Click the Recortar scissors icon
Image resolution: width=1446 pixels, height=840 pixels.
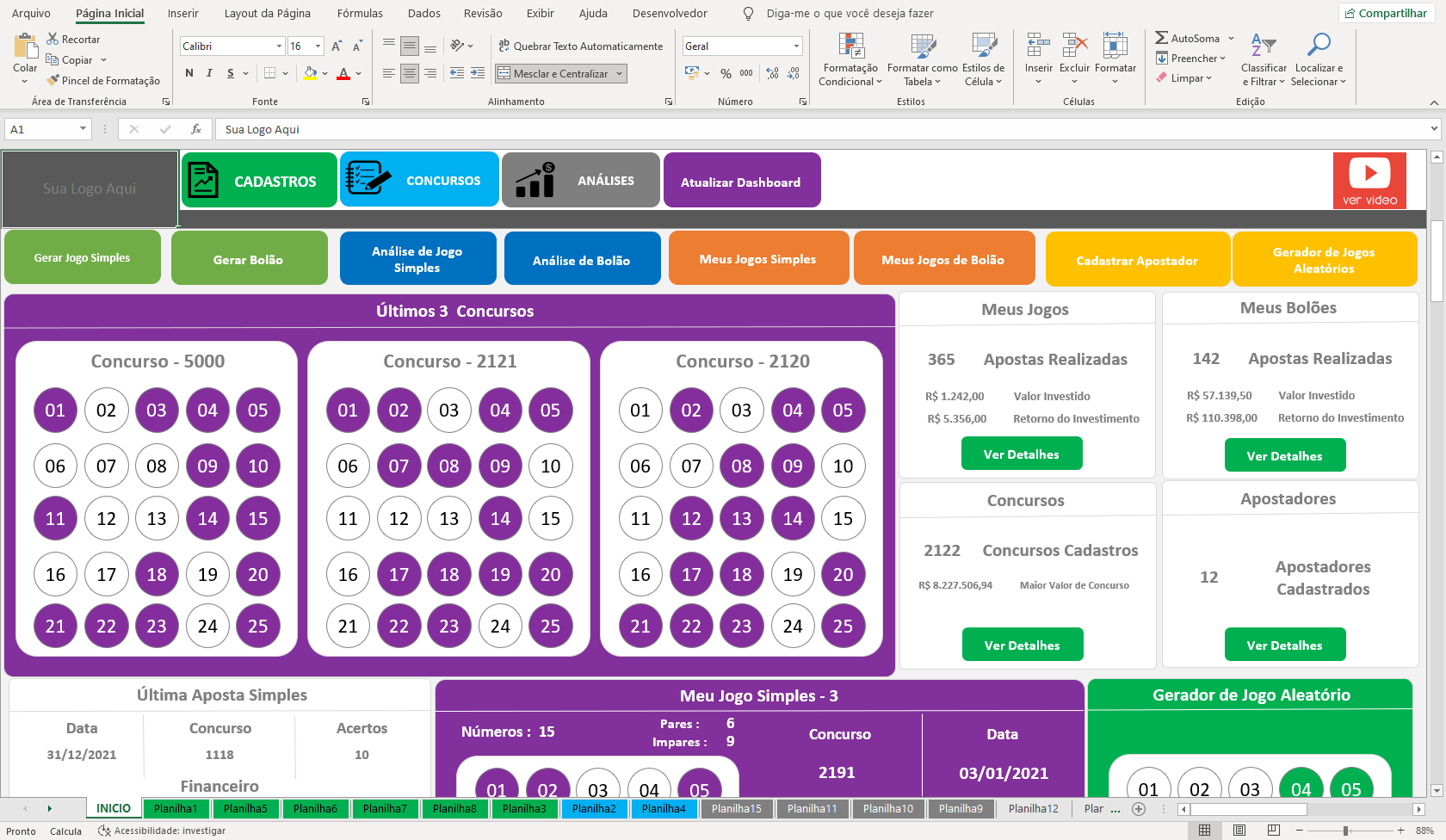tap(53, 39)
